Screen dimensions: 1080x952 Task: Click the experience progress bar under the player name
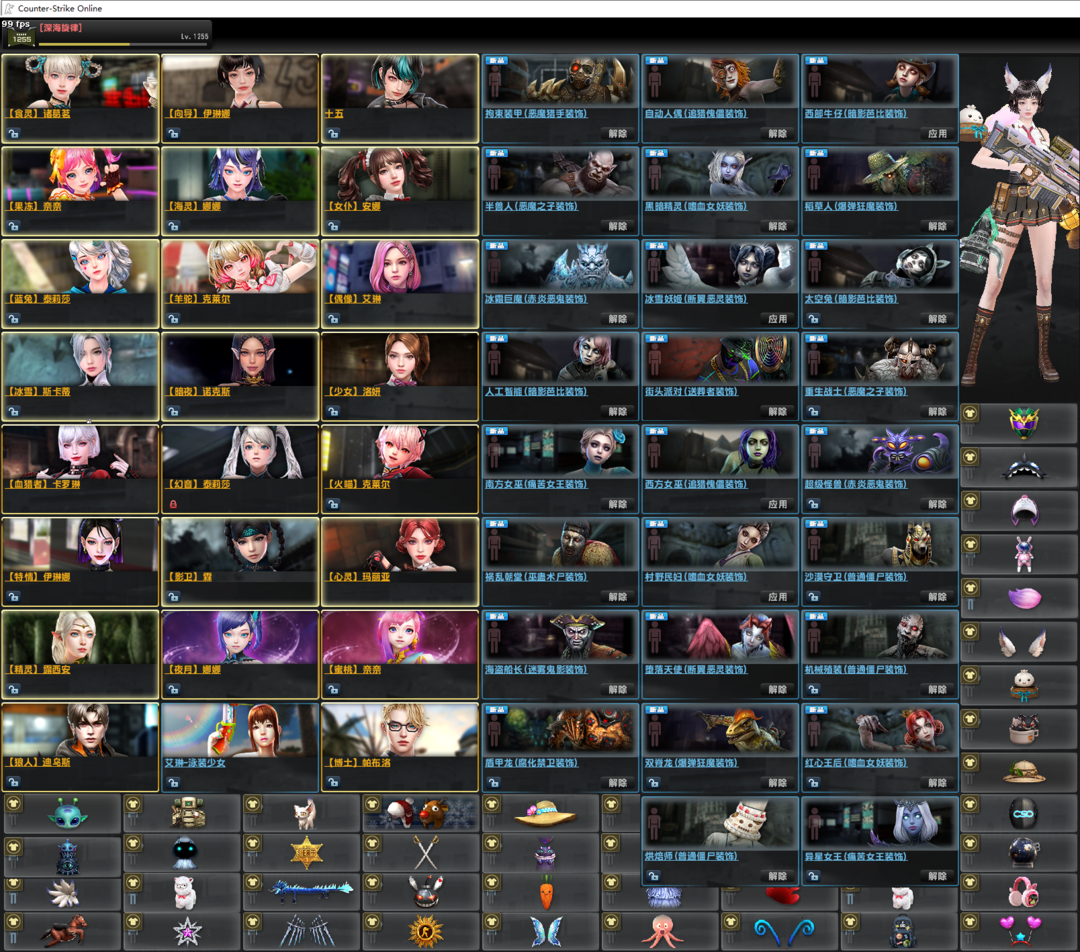coord(124,45)
